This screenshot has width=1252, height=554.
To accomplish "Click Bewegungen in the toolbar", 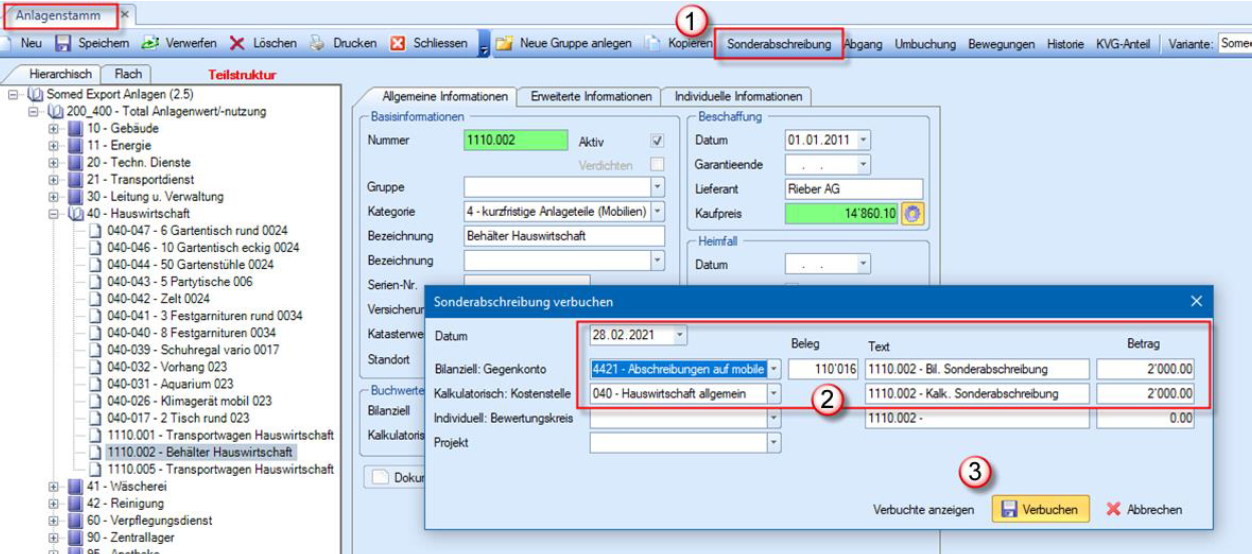I will (x=1001, y=44).
